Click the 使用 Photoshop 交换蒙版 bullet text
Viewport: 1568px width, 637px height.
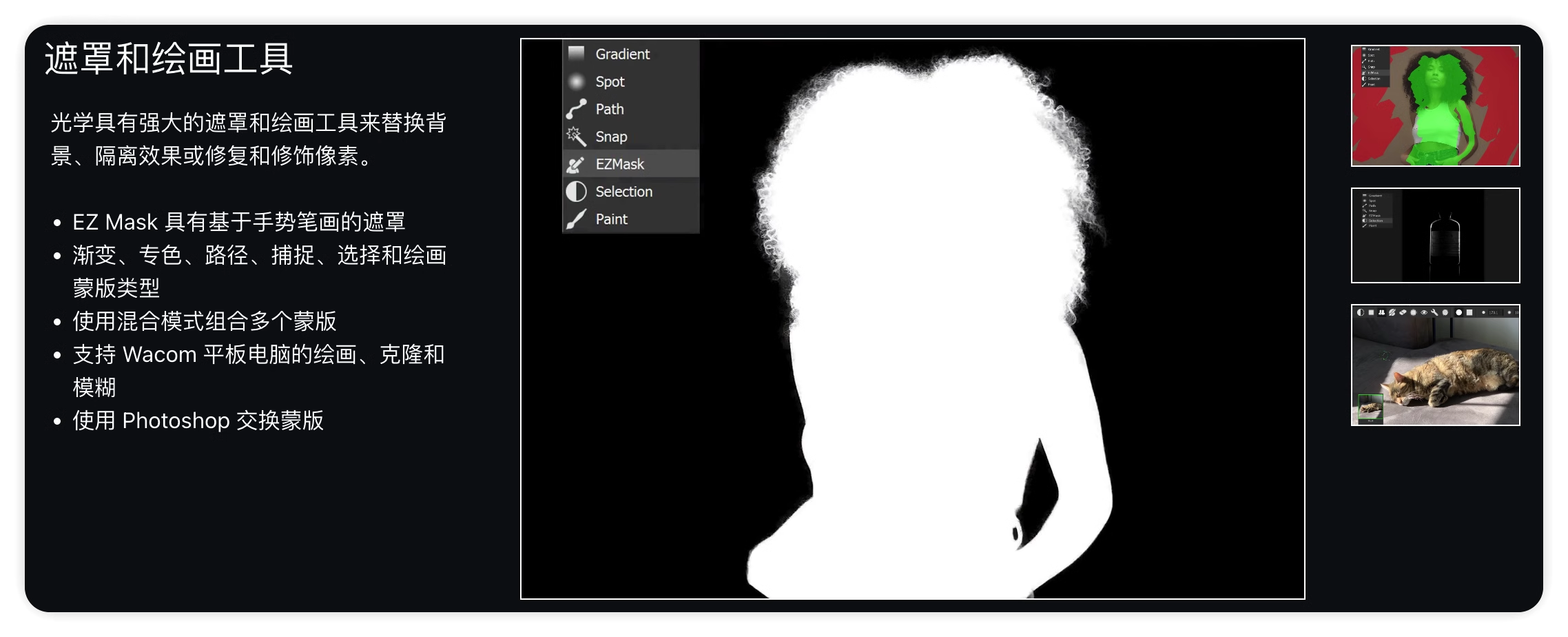(x=198, y=421)
